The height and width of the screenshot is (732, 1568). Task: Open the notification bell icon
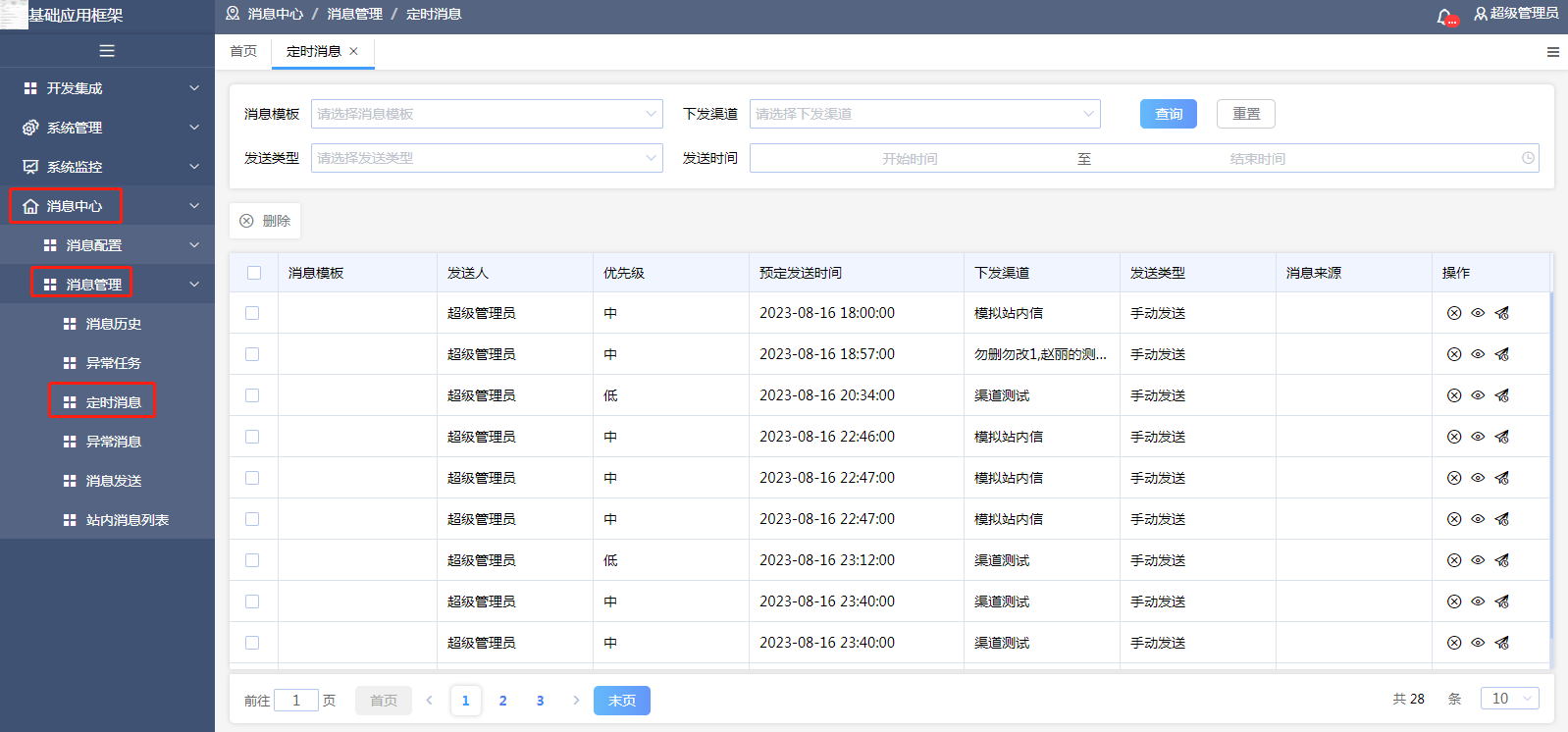[1445, 16]
